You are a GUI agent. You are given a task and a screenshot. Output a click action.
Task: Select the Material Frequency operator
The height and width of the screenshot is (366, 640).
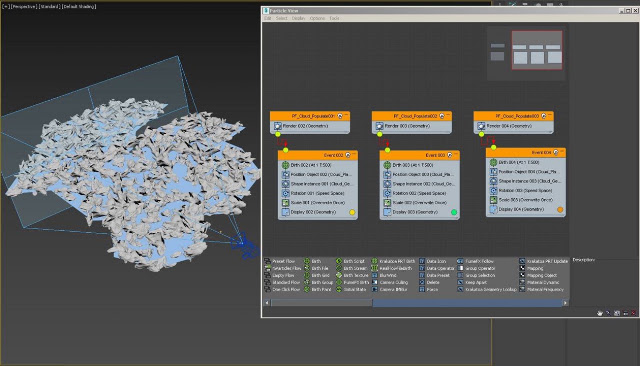pyautogui.click(x=541, y=289)
